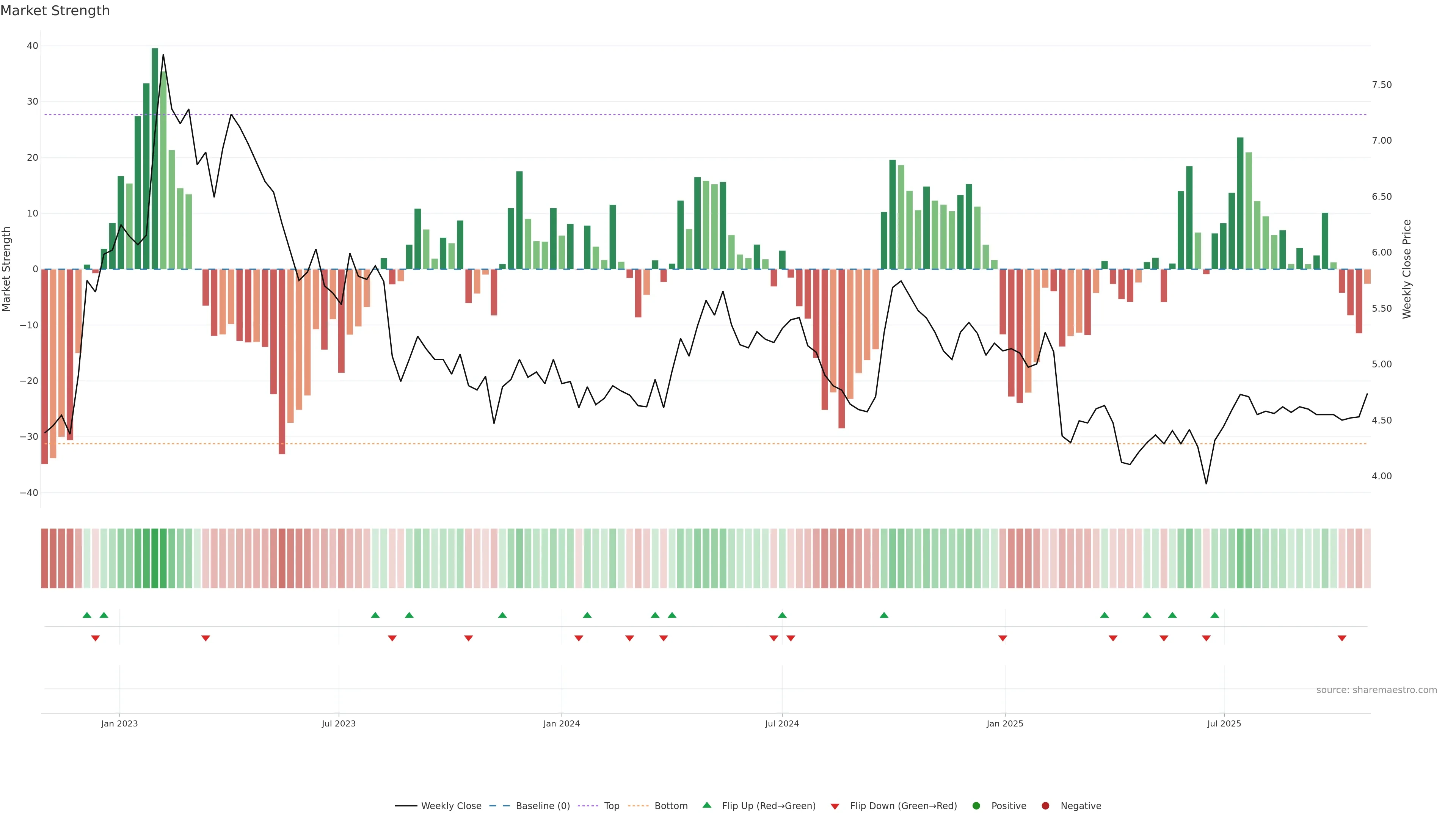This screenshot has width=1456, height=819.
Task: Click Flip Up green triangle legend icon
Action: (x=706, y=805)
